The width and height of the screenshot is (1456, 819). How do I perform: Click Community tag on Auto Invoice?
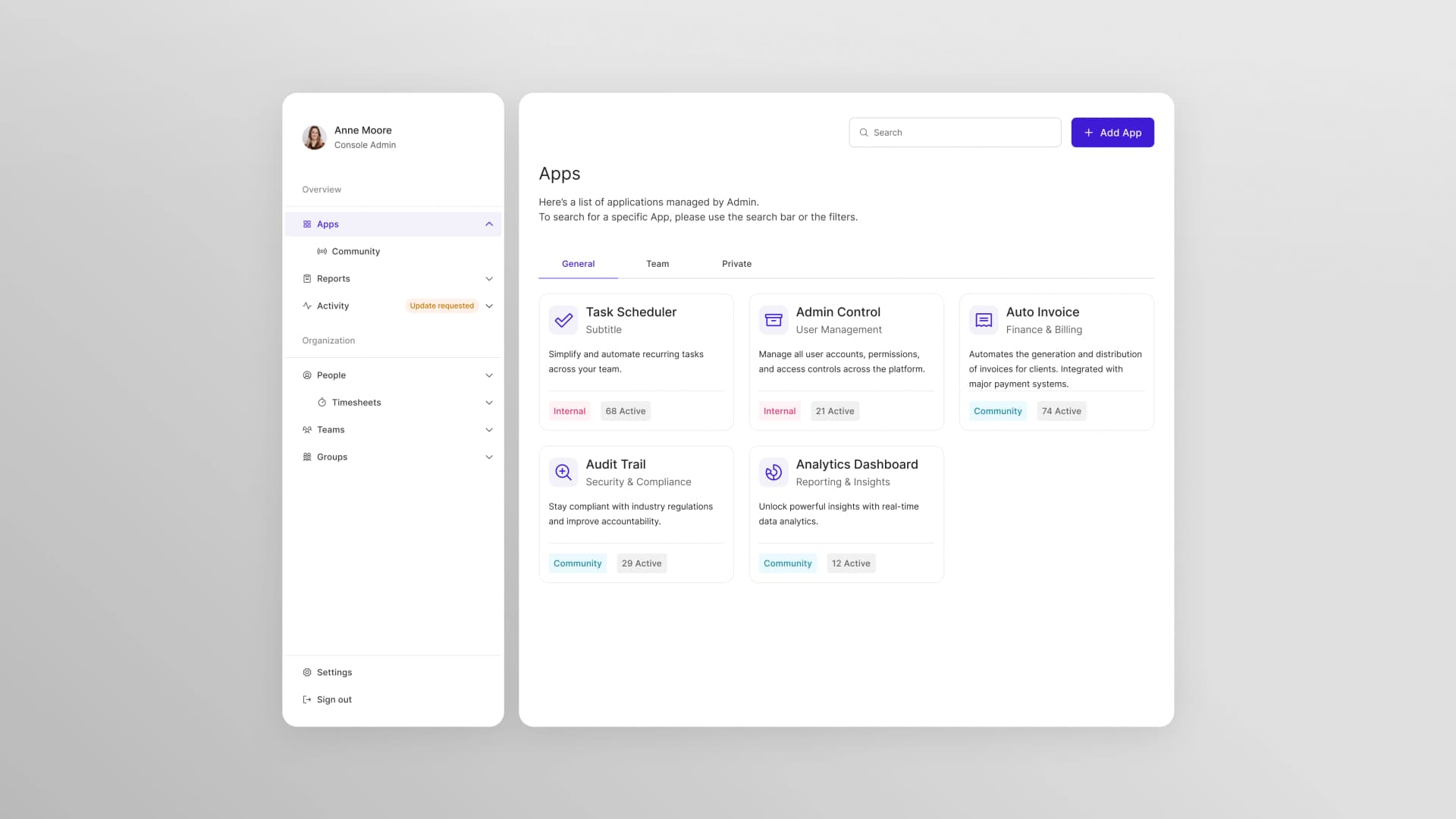998,412
